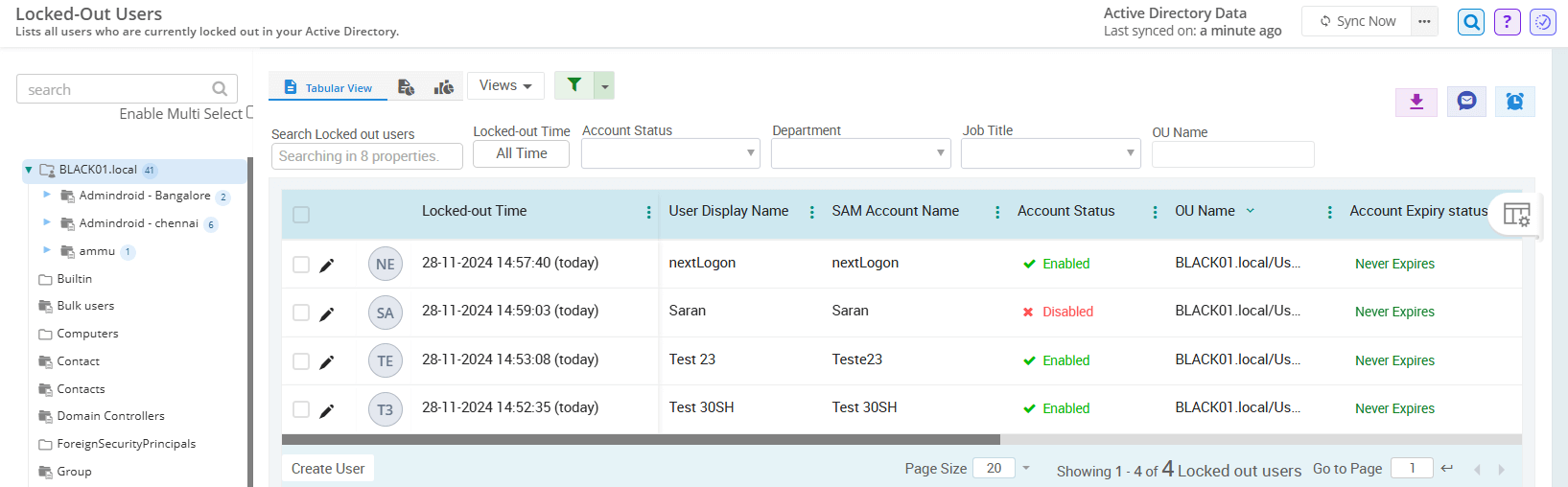Image resolution: width=1568 pixels, height=487 pixels.
Task: Open Locked-out Time column options menu
Action: (x=649, y=212)
